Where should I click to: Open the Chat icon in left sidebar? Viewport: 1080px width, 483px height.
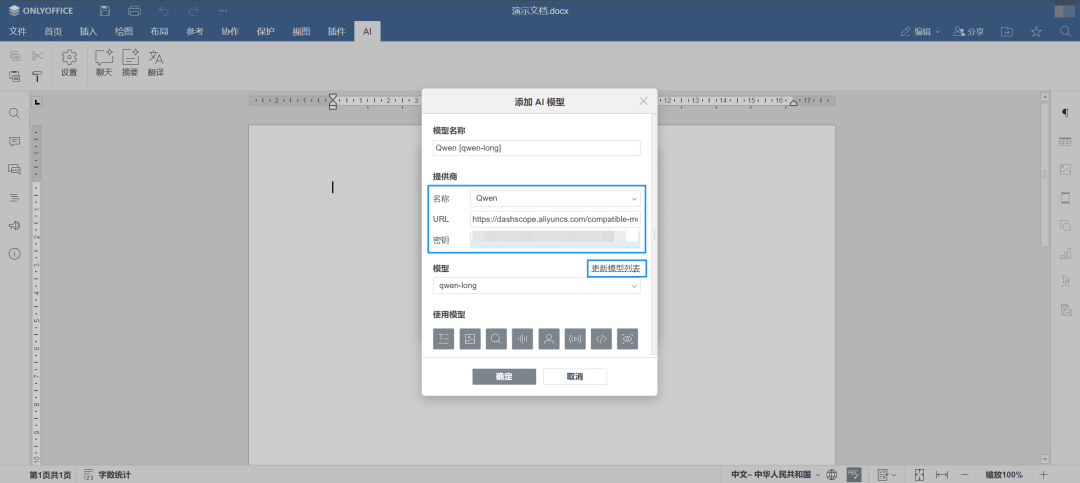tap(14, 169)
